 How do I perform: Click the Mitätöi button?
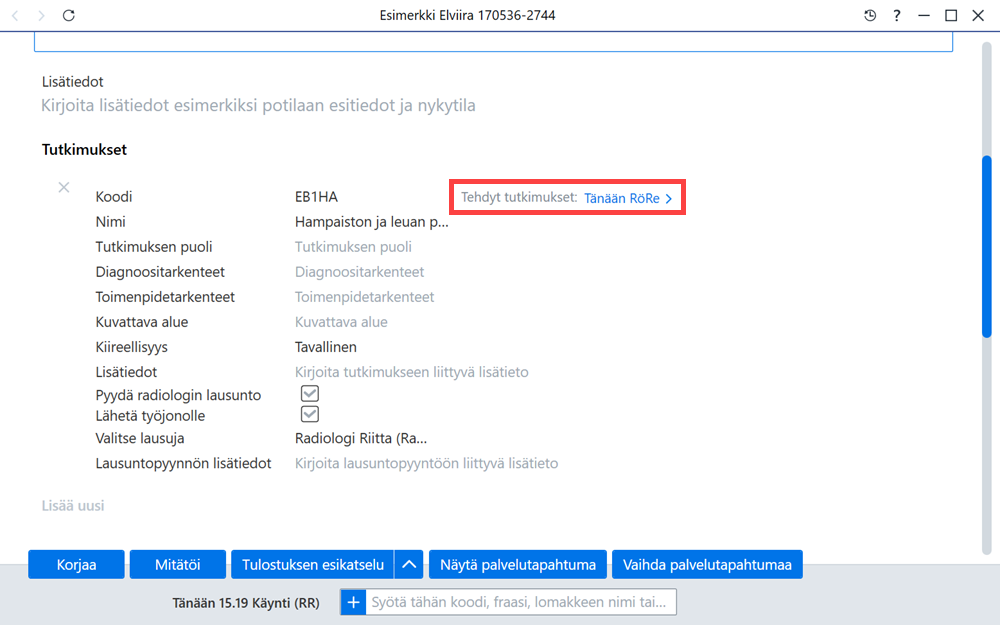coord(178,564)
